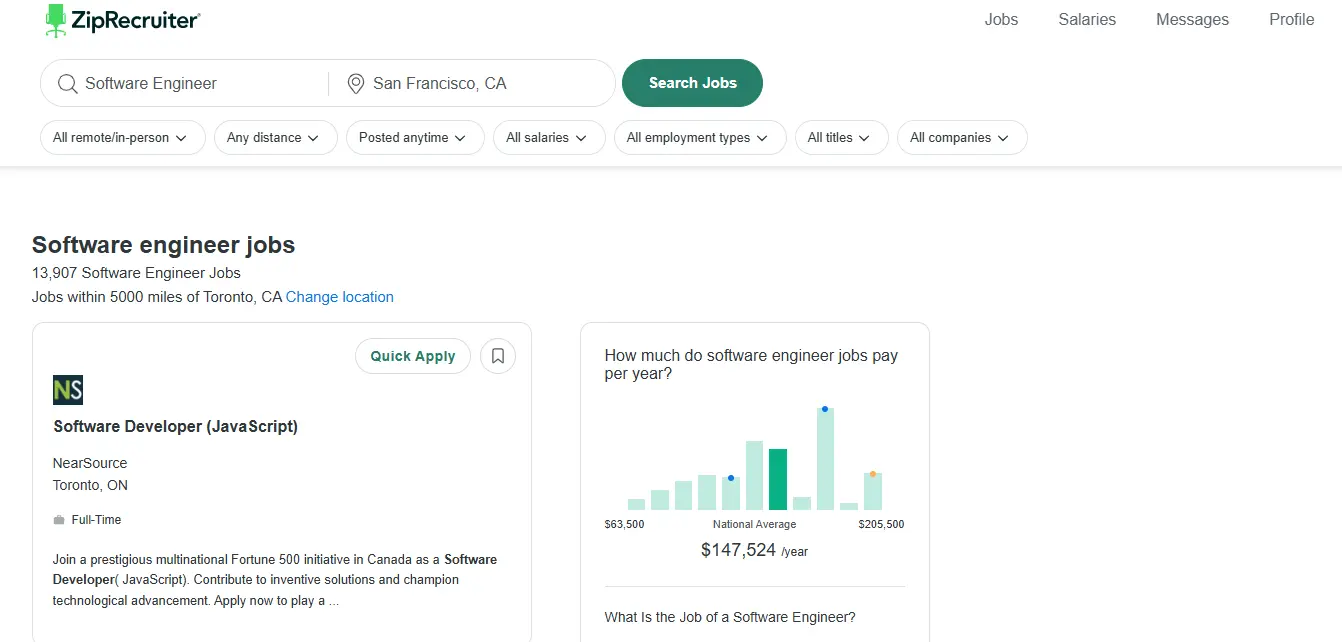Expand the Any distance filter
Screen dimensions: 1342x642
(275, 138)
